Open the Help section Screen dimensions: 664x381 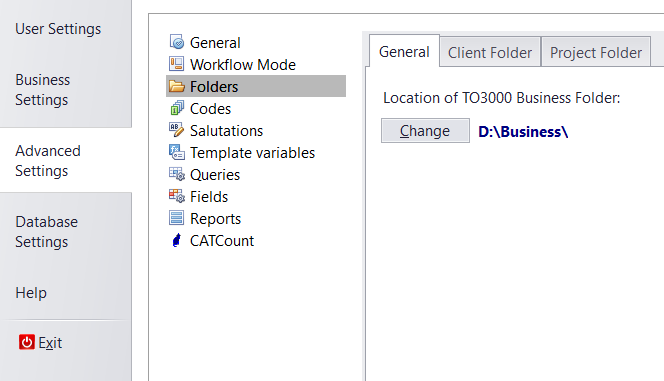31,293
